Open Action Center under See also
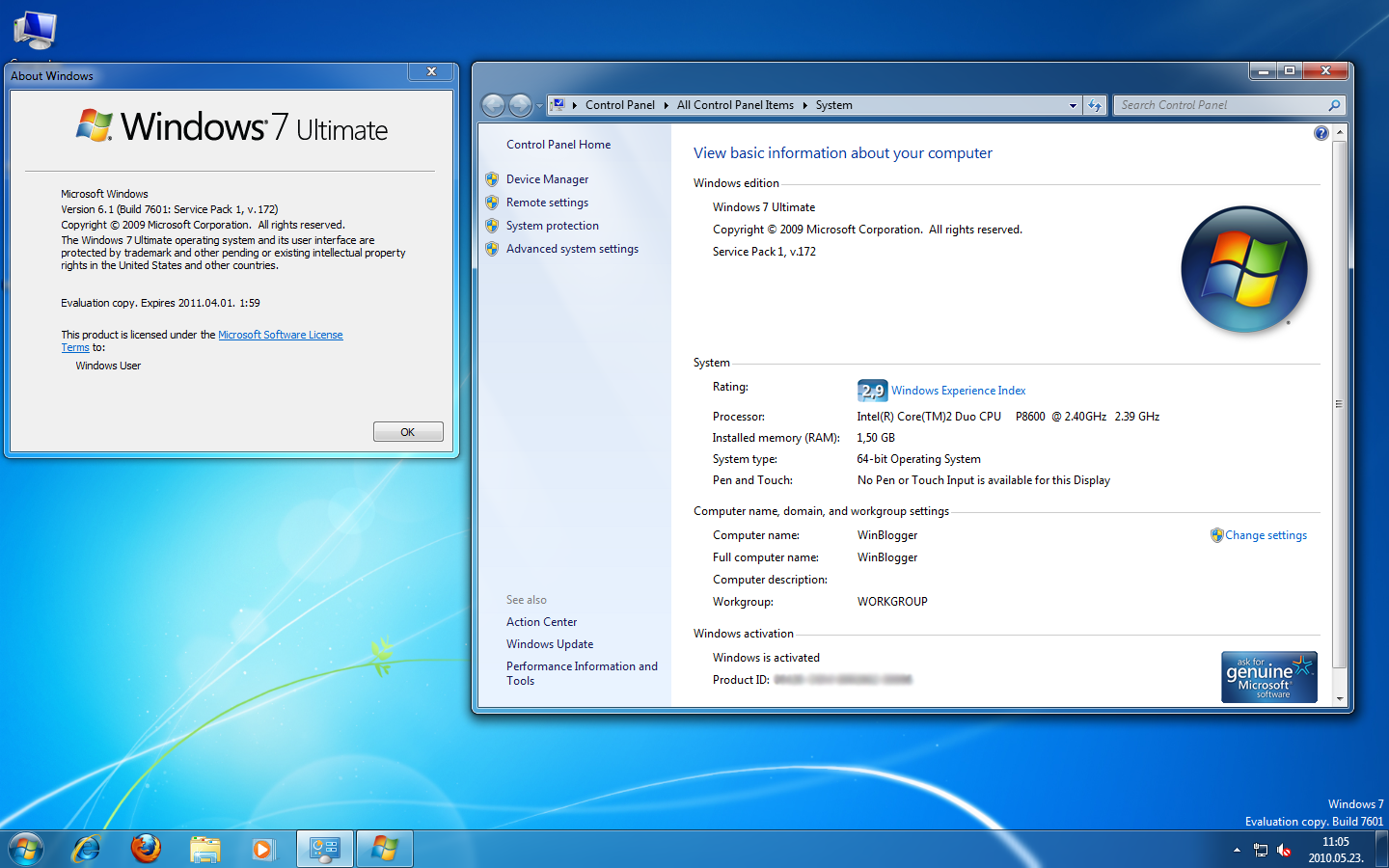The image size is (1389, 868). point(541,622)
